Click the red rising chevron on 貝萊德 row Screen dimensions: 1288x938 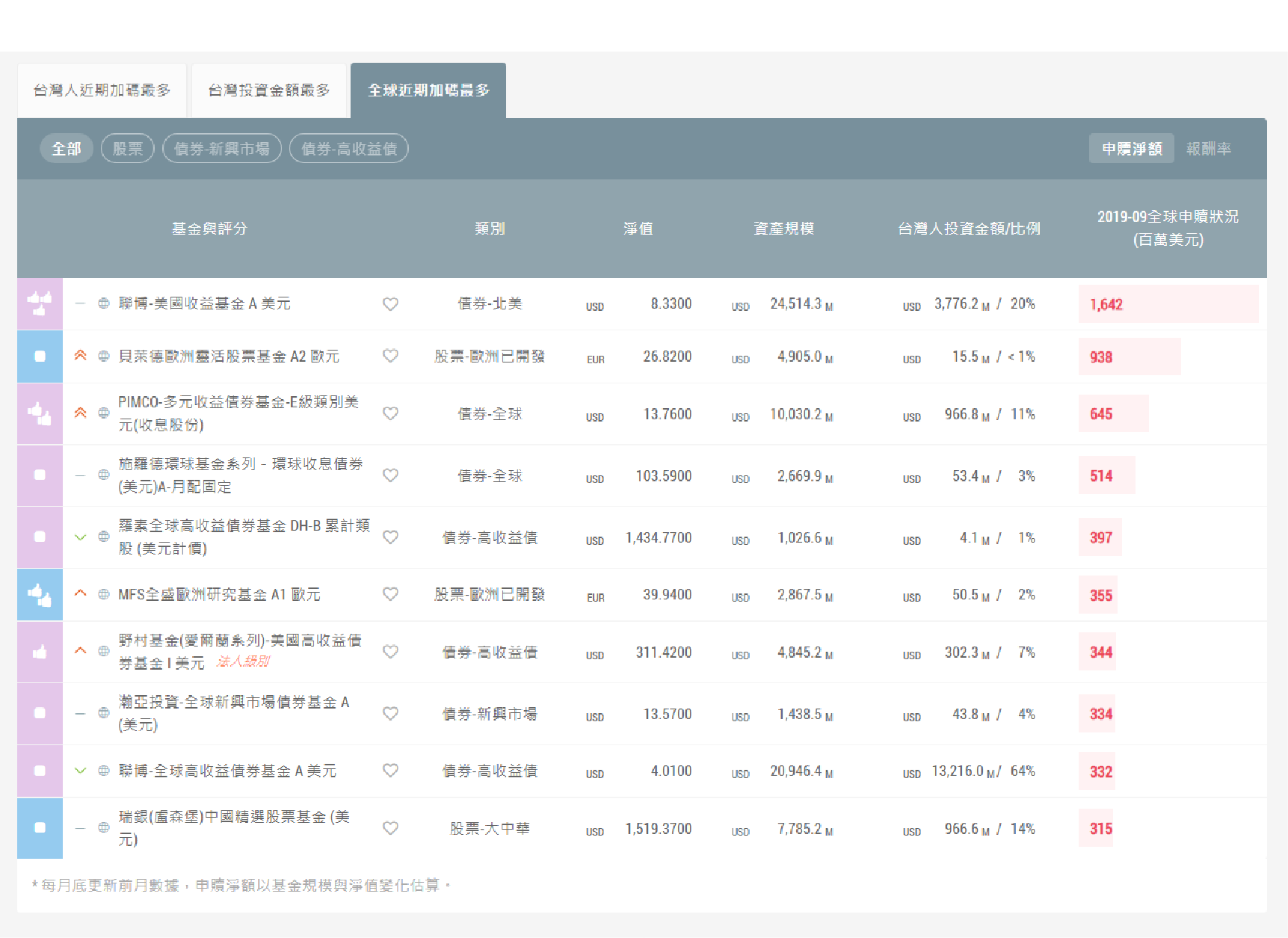81,357
